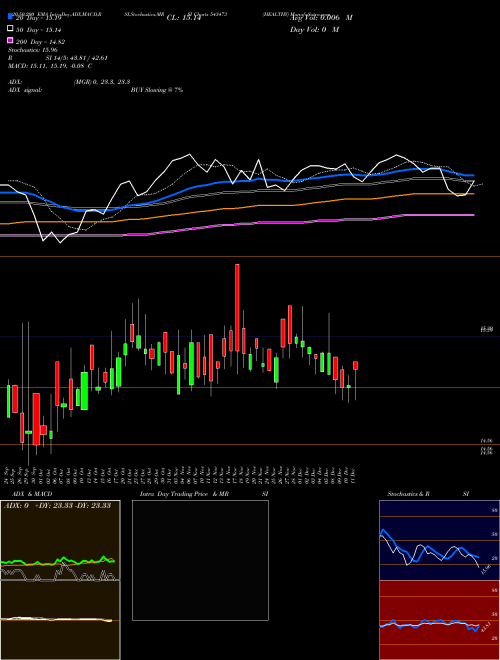Click the 'SI 14/3: 43.81 / 42.61' reading
Image resolution: width=500 pixels, height=660 pixels.
(x=77, y=58)
